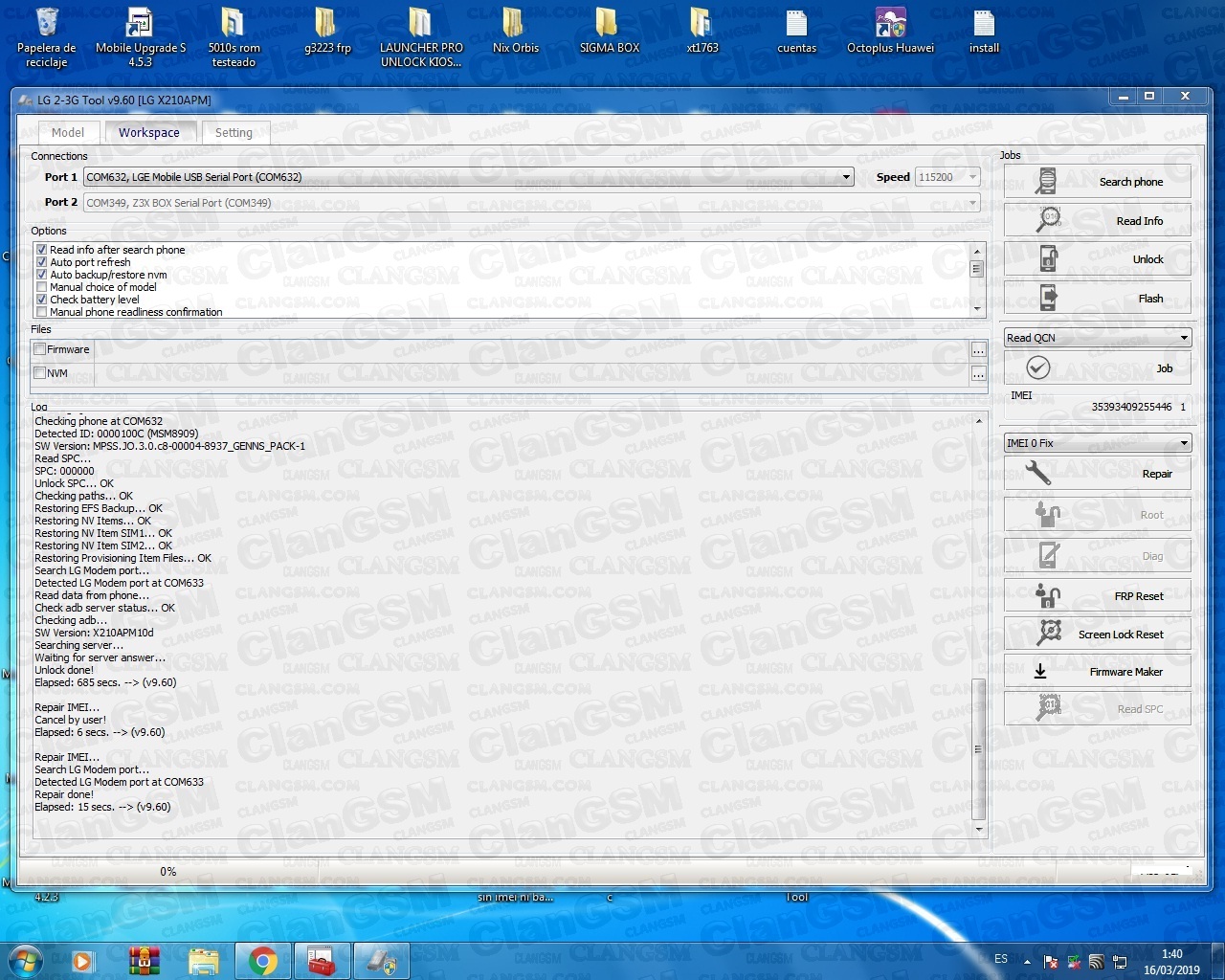Click the Repair wrench icon

click(1038, 473)
